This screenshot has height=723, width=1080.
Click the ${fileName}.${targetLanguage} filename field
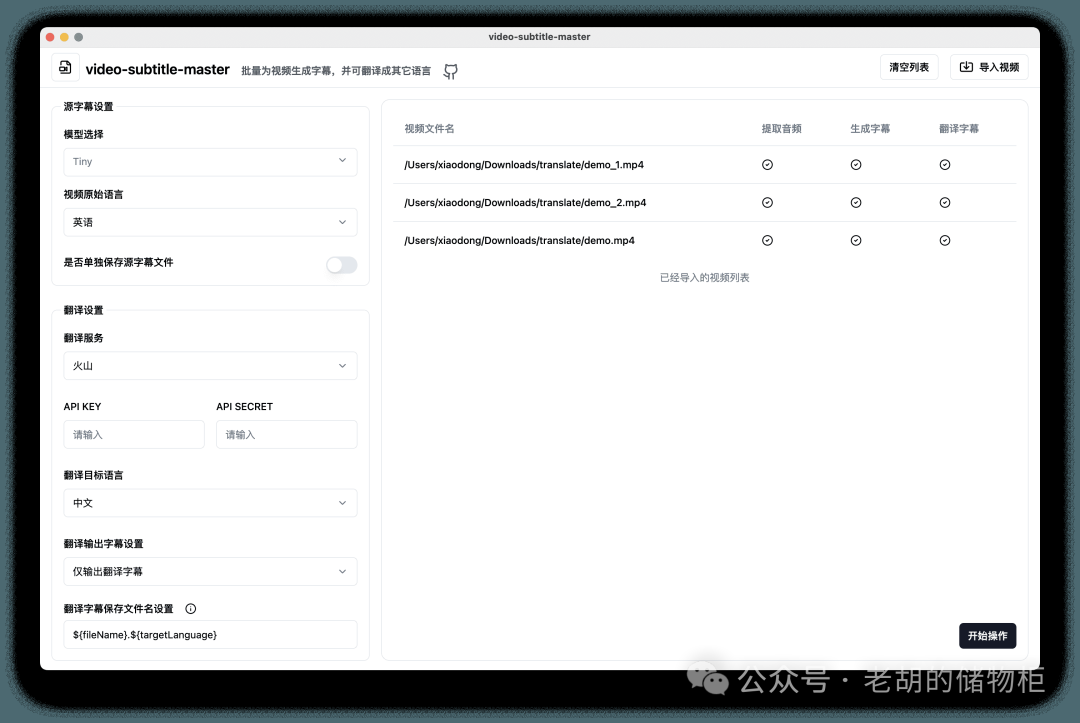pyautogui.click(x=210, y=635)
